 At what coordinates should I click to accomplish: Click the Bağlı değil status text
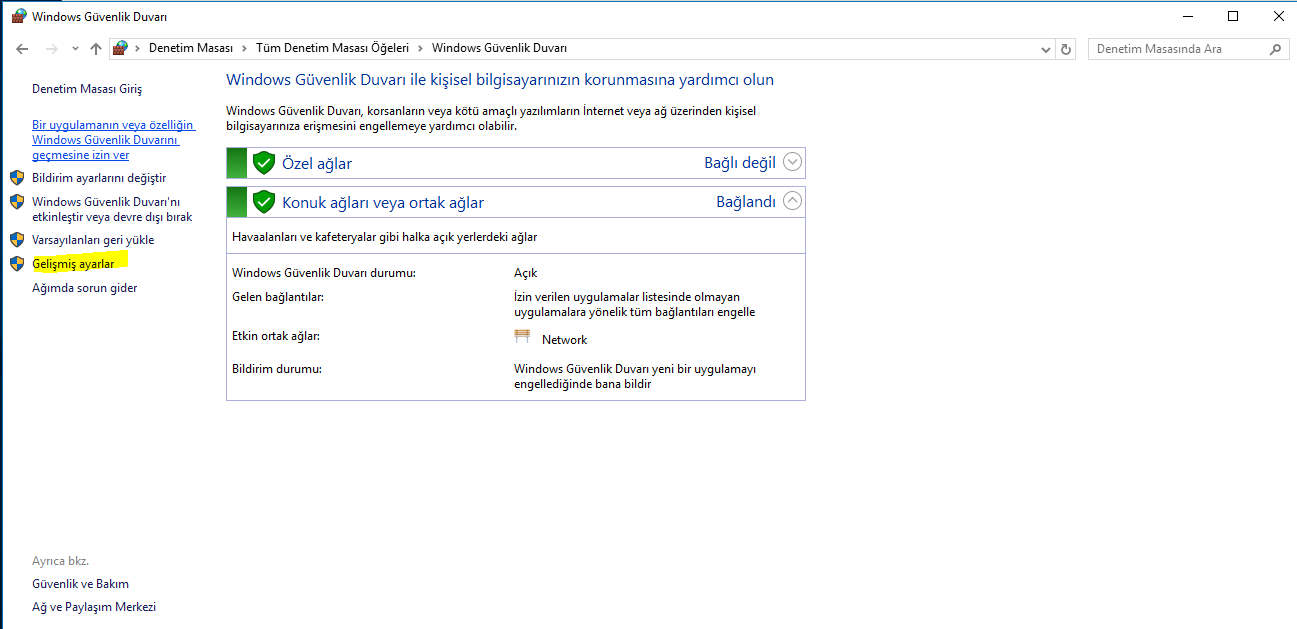(x=740, y=162)
